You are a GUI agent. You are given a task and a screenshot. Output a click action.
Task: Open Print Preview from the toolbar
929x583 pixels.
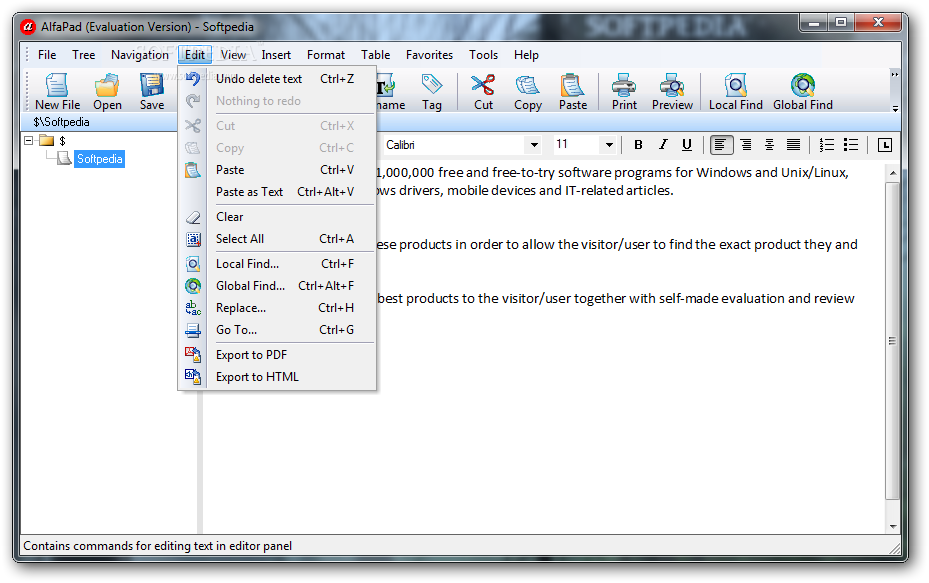pos(672,91)
